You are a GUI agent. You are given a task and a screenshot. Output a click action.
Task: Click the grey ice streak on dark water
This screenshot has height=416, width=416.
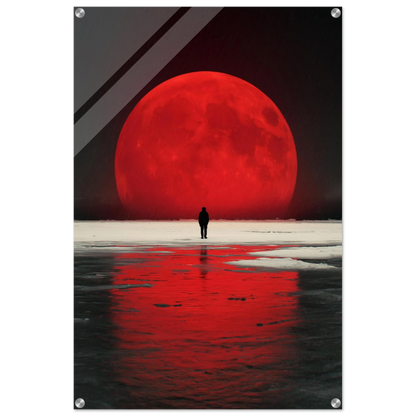[x=127, y=287]
